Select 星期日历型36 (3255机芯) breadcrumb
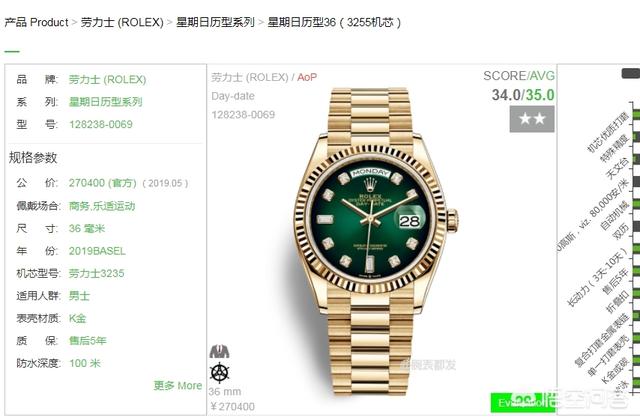 [334, 22]
